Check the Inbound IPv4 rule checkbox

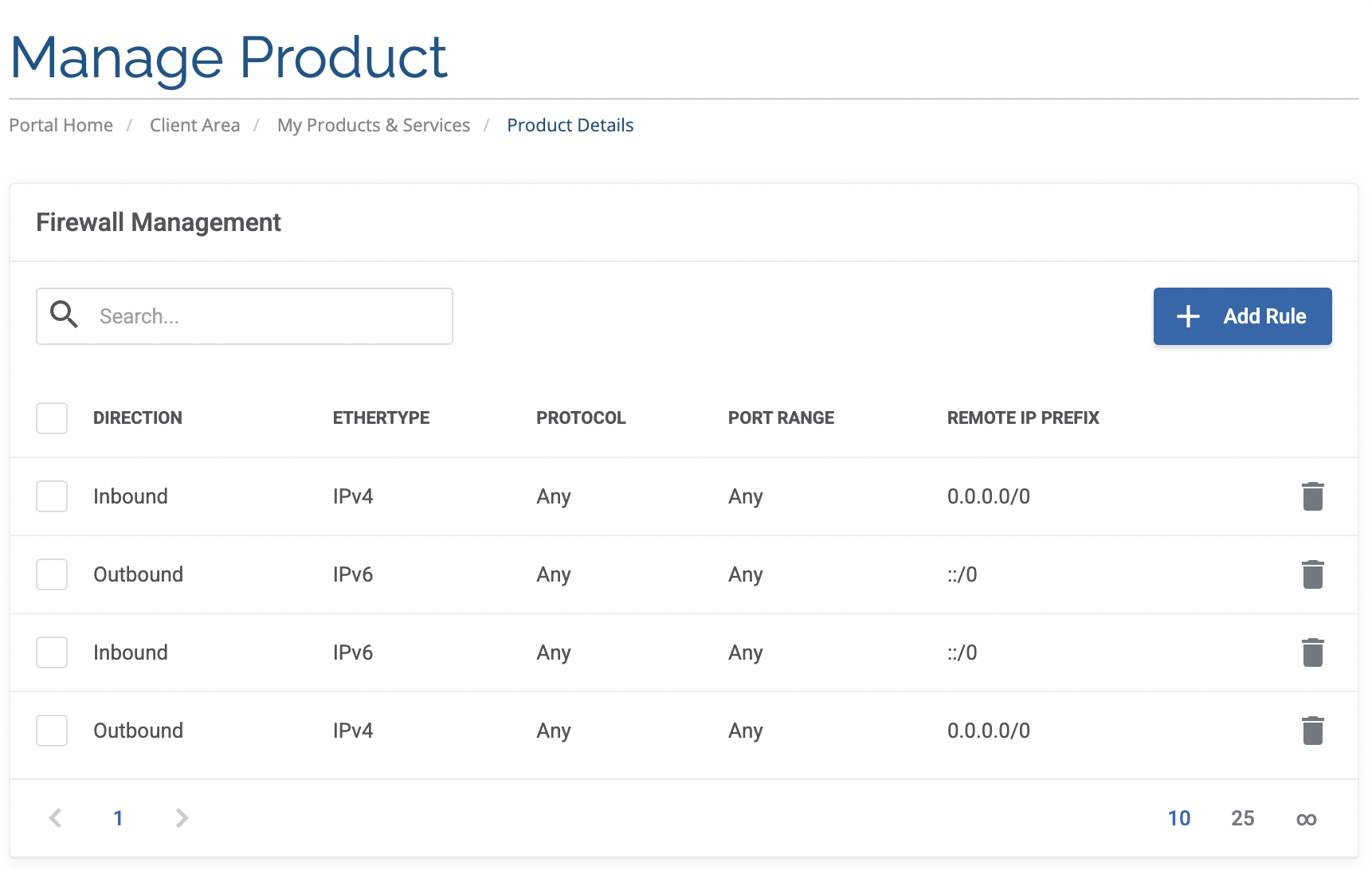pyautogui.click(x=52, y=496)
